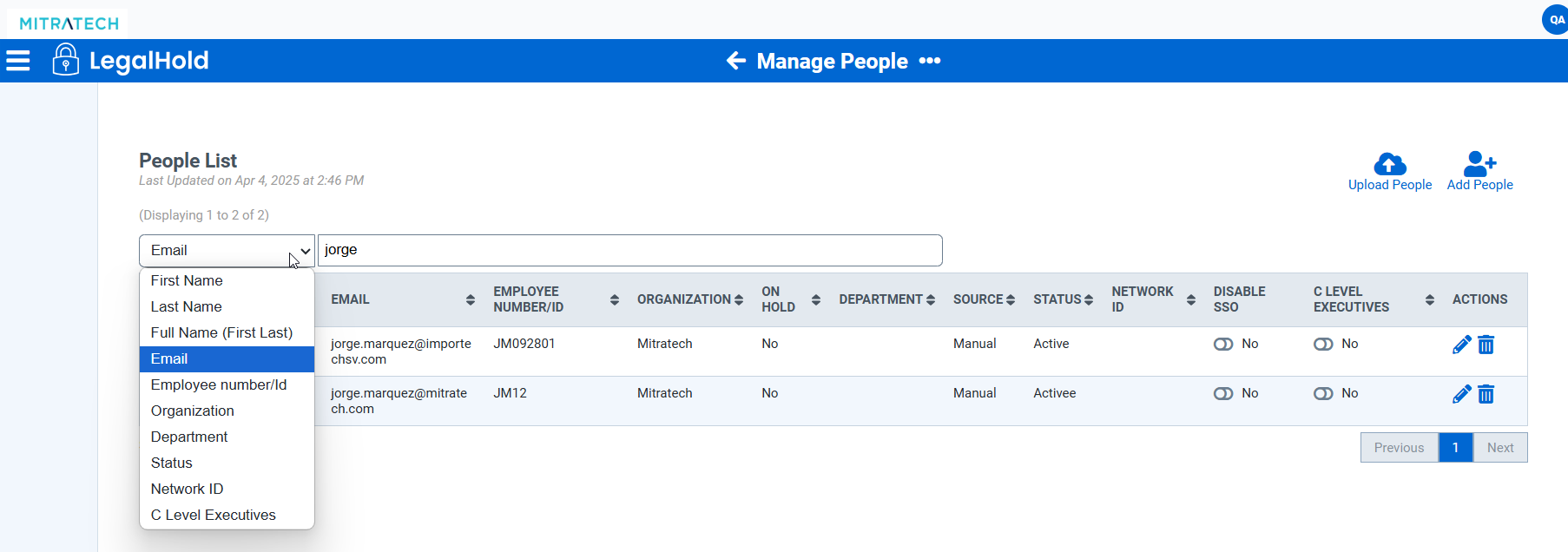Sort by Department column arrows
This screenshot has width=1568, height=552.
point(931,299)
